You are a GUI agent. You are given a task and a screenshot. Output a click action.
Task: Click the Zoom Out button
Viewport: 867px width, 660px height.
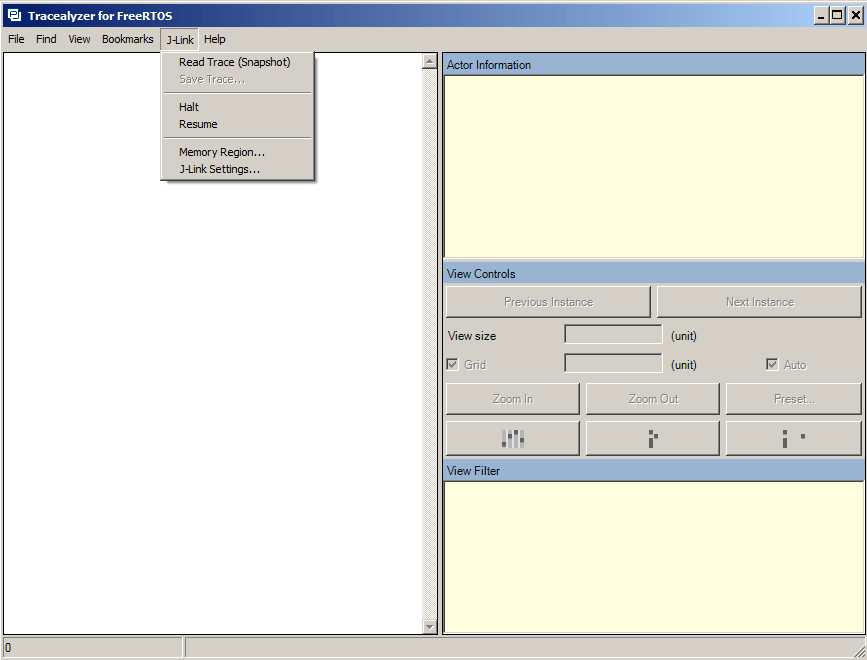pos(652,399)
